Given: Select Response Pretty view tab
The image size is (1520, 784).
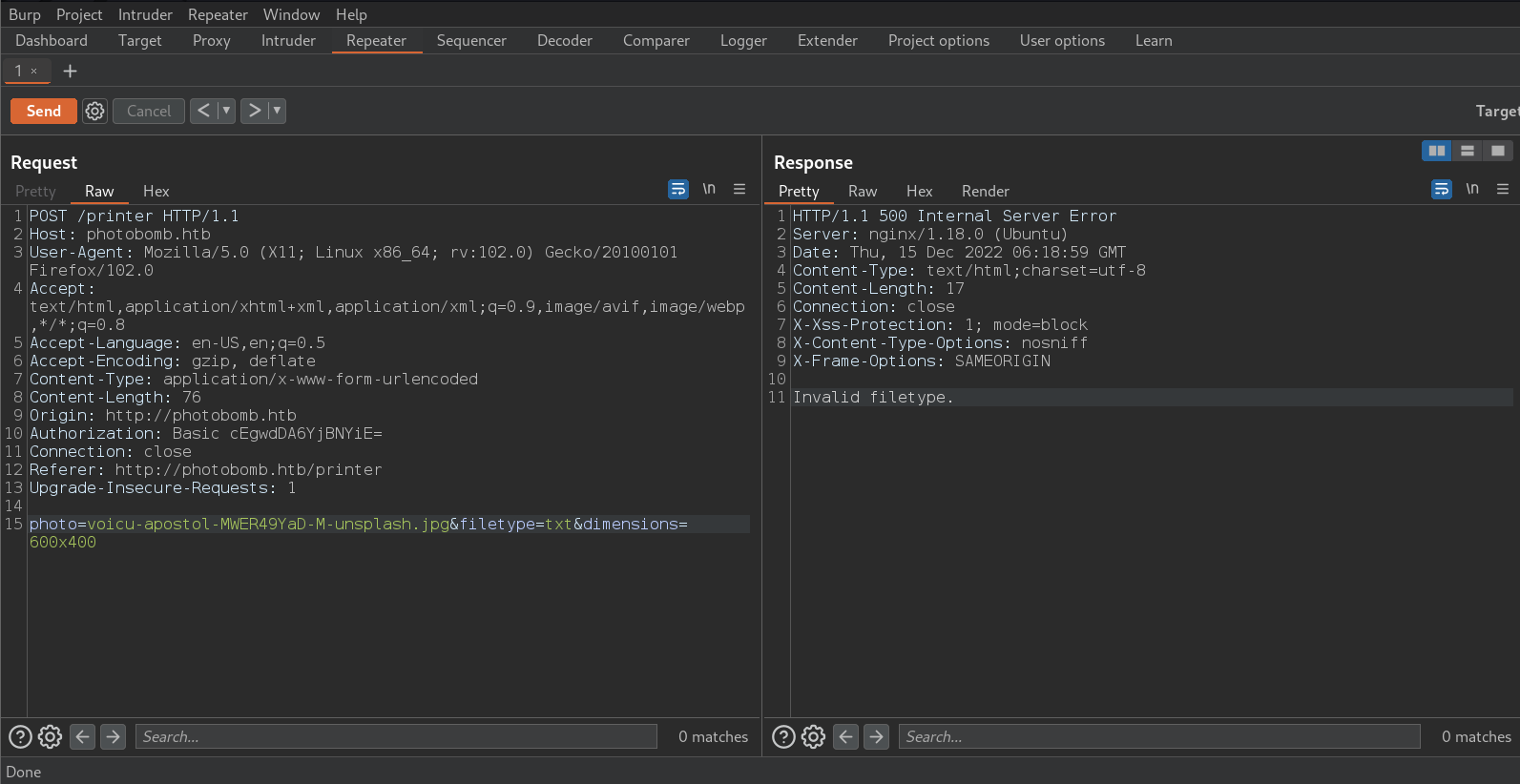Looking at the screenshot, I should coord(799,191).
